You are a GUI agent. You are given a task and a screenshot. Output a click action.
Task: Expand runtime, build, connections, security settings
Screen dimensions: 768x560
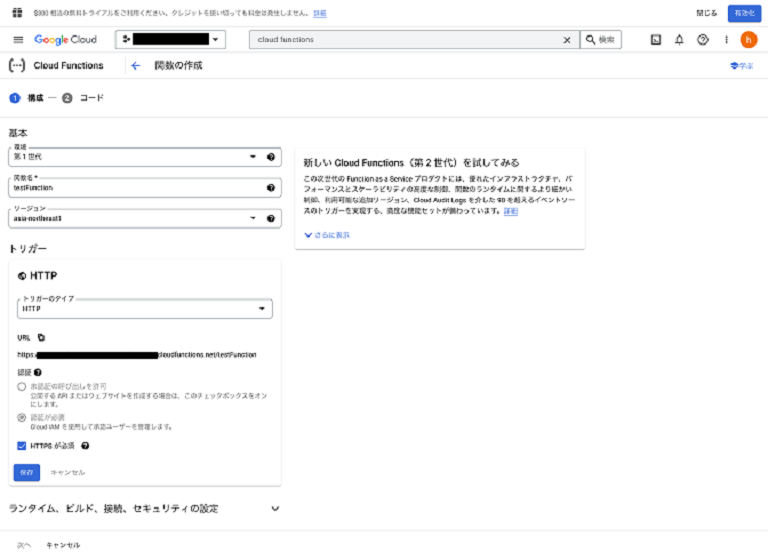point(144,509)
